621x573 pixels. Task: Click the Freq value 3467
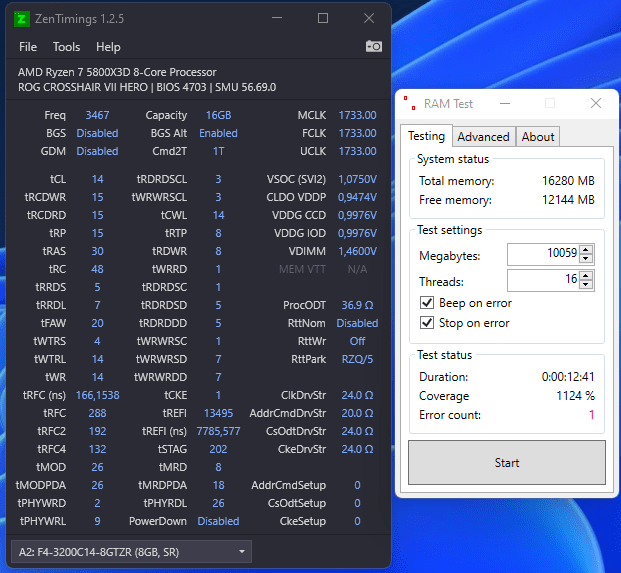[97, 115]
